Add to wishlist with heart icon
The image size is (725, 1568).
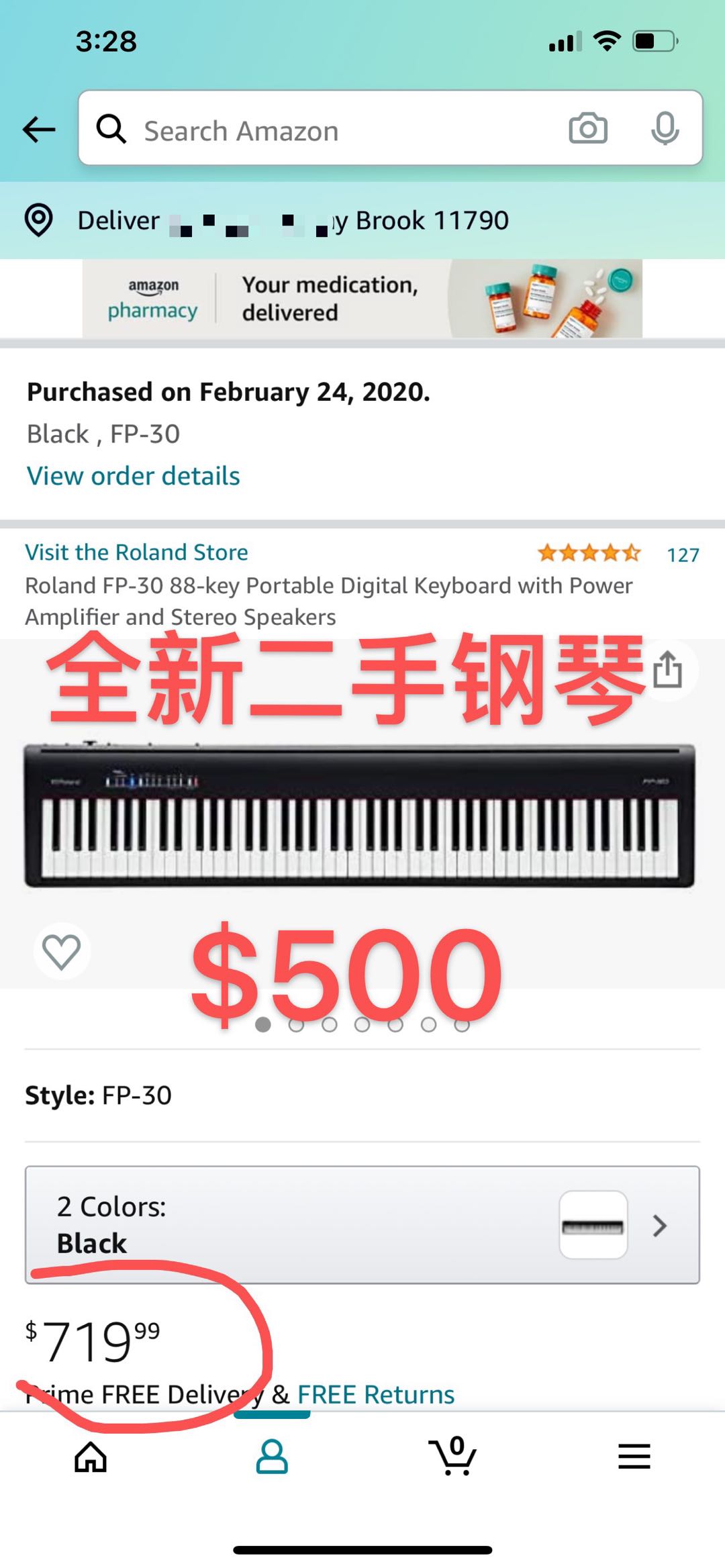click(62, 951)
